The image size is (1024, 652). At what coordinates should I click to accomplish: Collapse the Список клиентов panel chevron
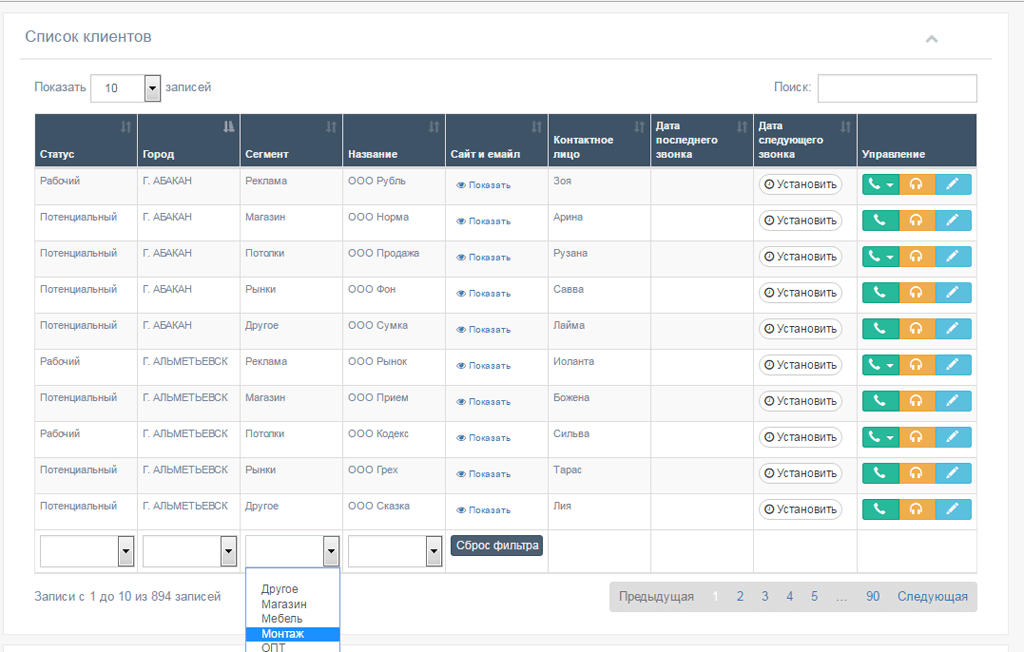tap(932, 39)
